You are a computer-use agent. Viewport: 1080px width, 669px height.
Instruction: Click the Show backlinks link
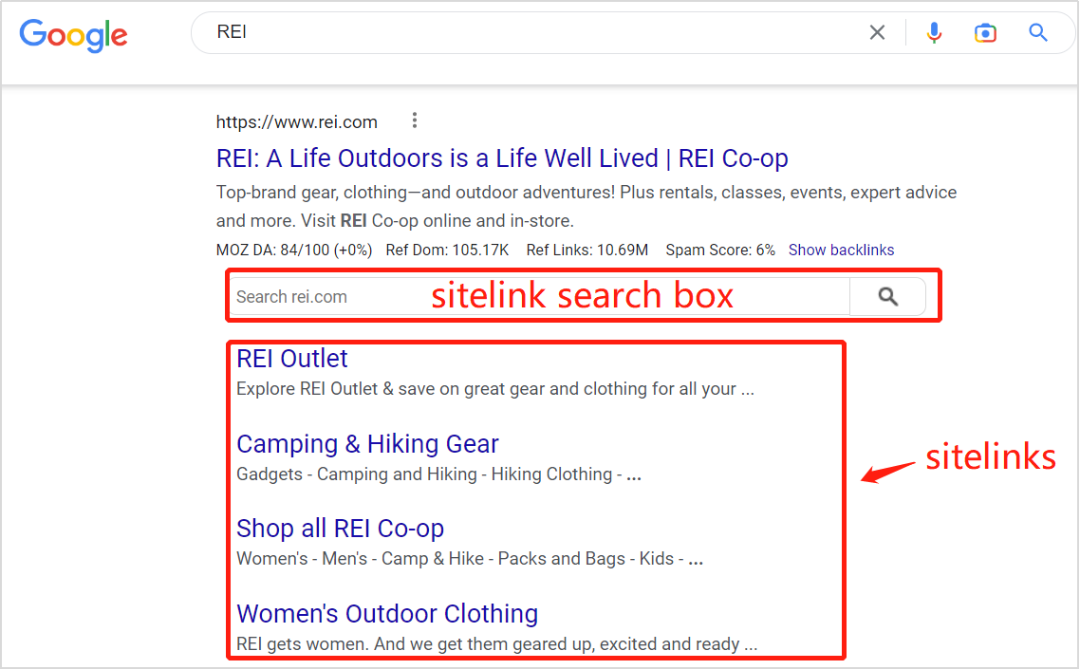click(x=841, y=250)
